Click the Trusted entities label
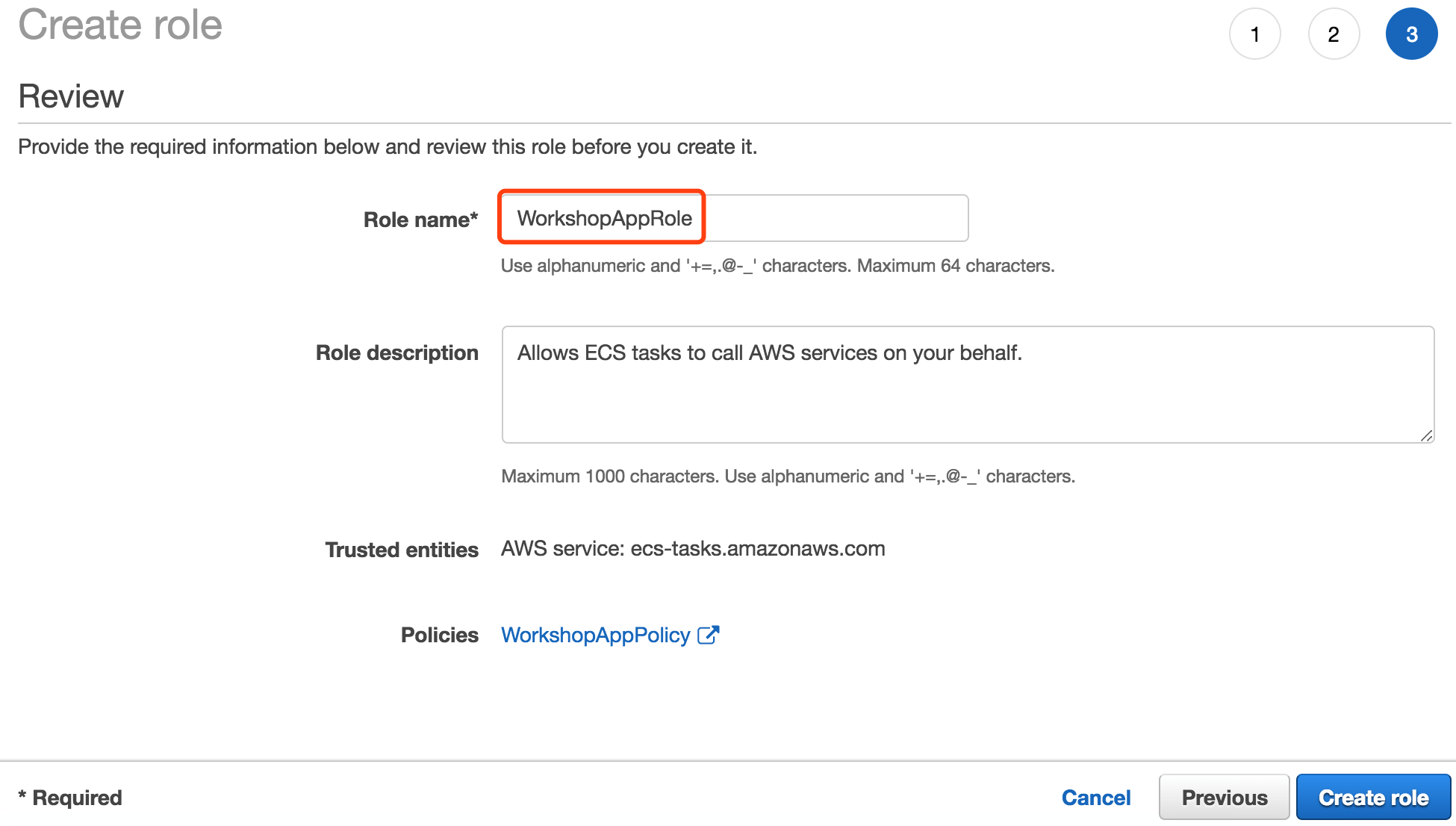The width and height of the screenshot is (1456, 826). tap(402, 550)
